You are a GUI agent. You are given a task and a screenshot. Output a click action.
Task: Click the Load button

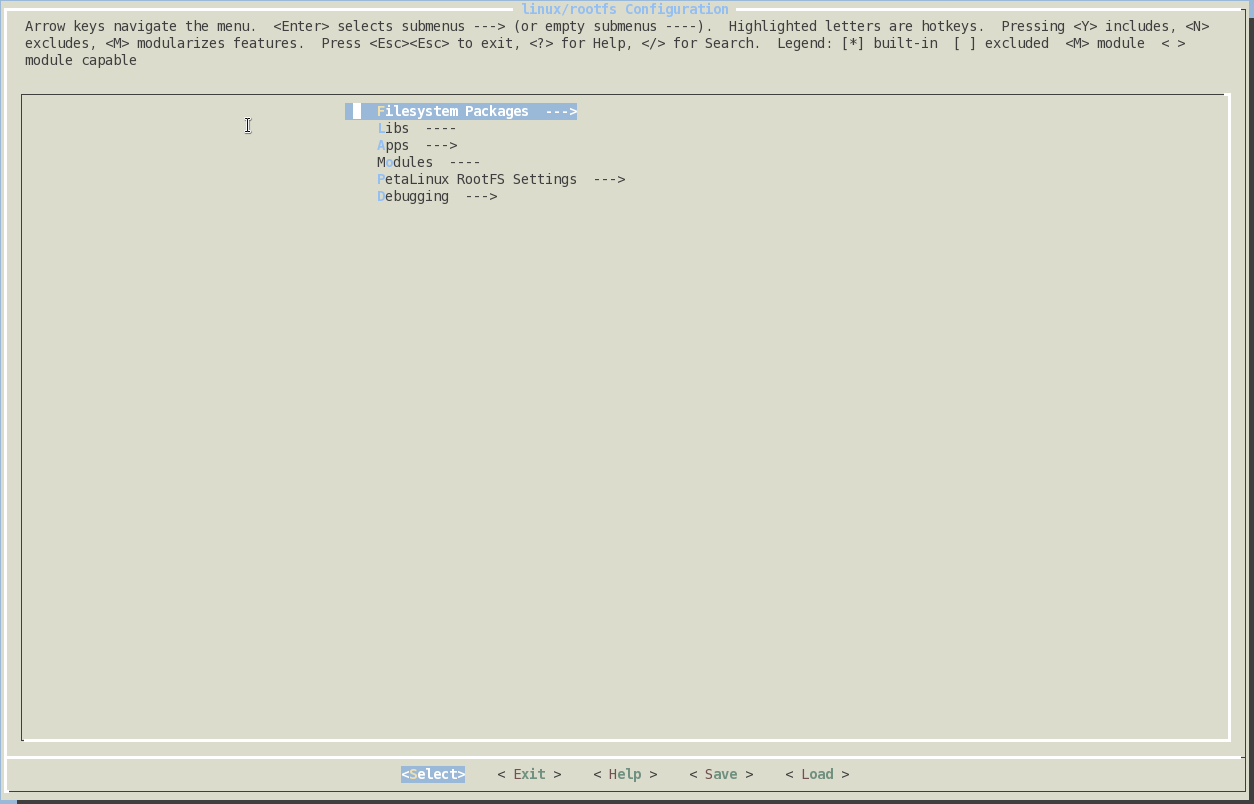click(817, 775)
